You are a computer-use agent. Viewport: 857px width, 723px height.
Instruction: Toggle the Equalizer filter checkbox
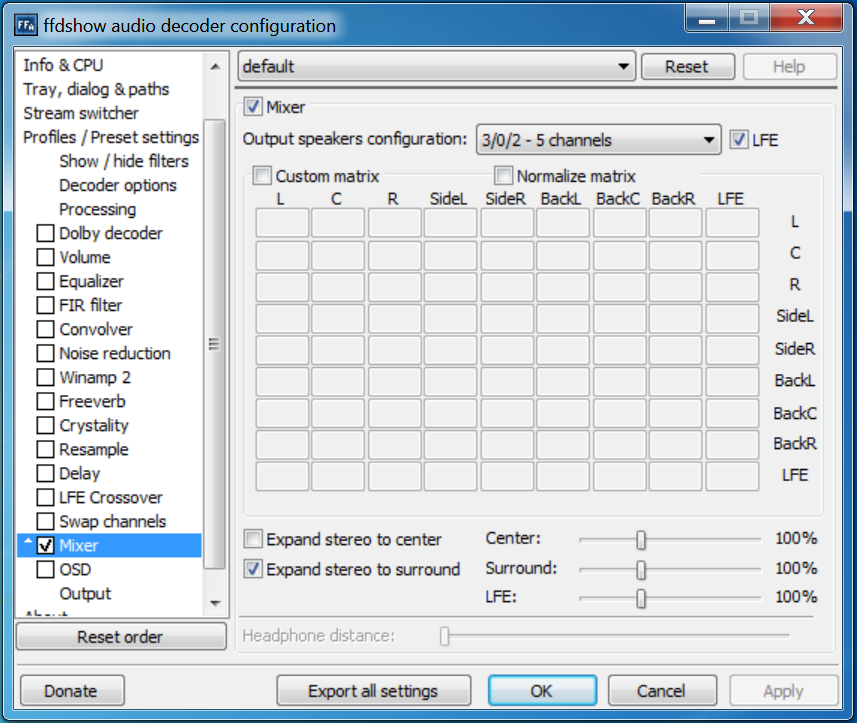coord(46,281)
